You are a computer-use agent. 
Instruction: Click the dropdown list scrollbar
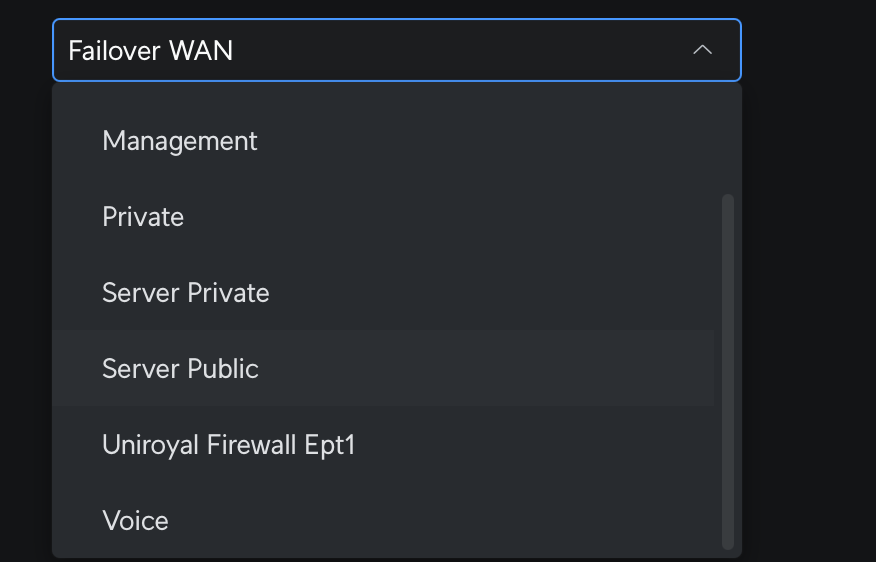728,371
